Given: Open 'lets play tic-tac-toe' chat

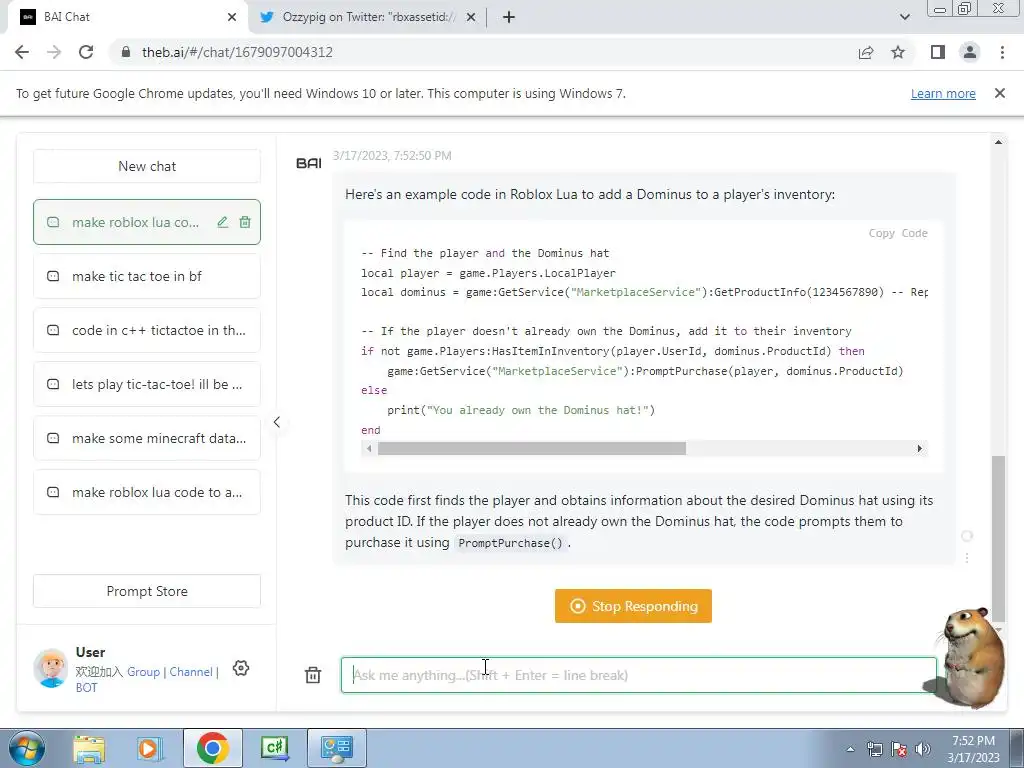Looking at the screenshot, I should [x=147, y=384].
